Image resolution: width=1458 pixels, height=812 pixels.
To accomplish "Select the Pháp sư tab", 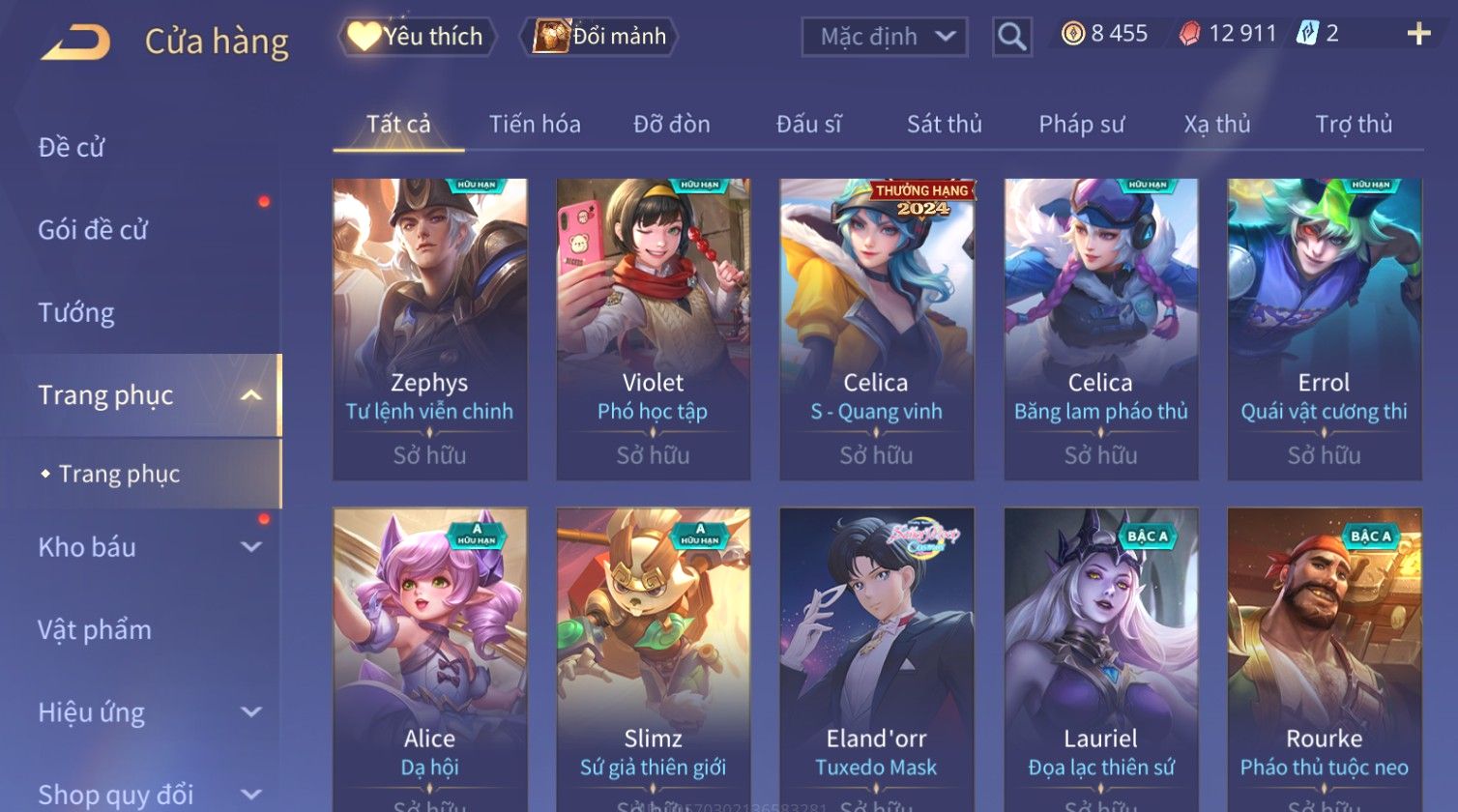I will (1082, 124).
